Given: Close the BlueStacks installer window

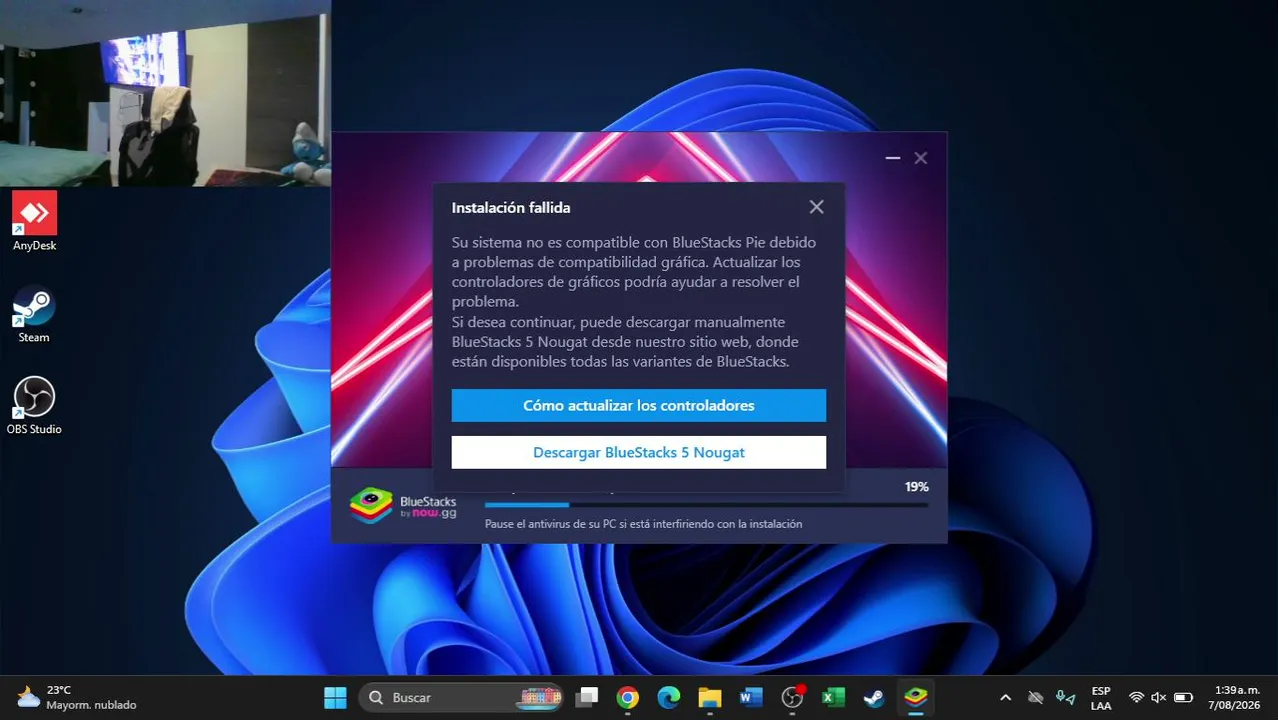Looking at the screenshot, I should click(x=921, y=158).
